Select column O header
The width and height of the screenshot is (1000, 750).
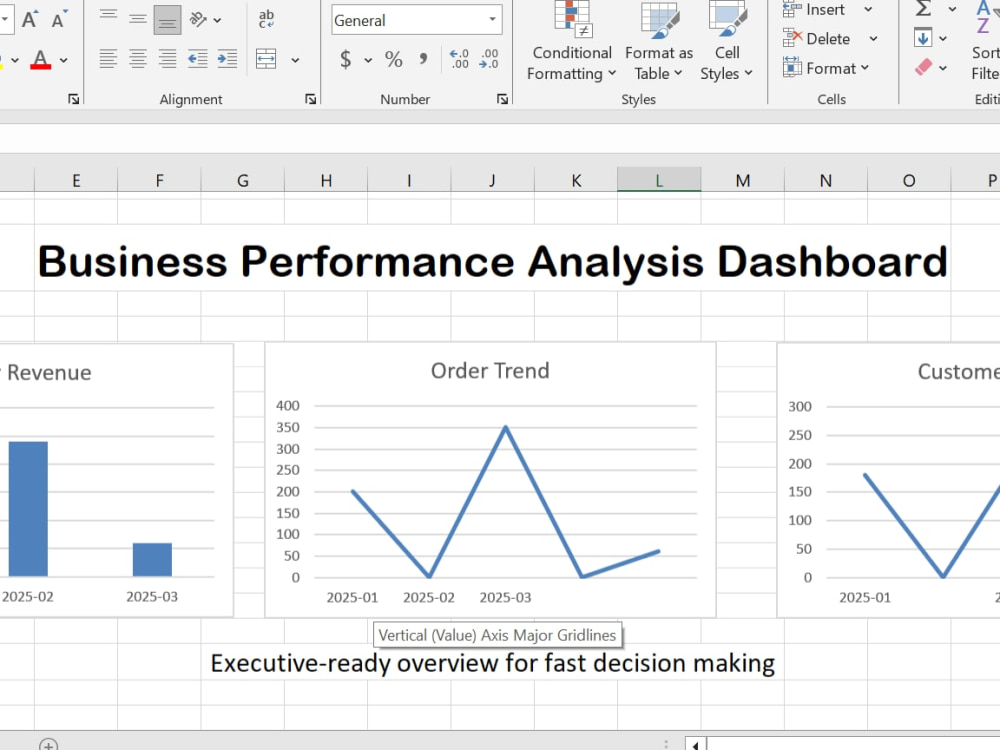[909, 180]
